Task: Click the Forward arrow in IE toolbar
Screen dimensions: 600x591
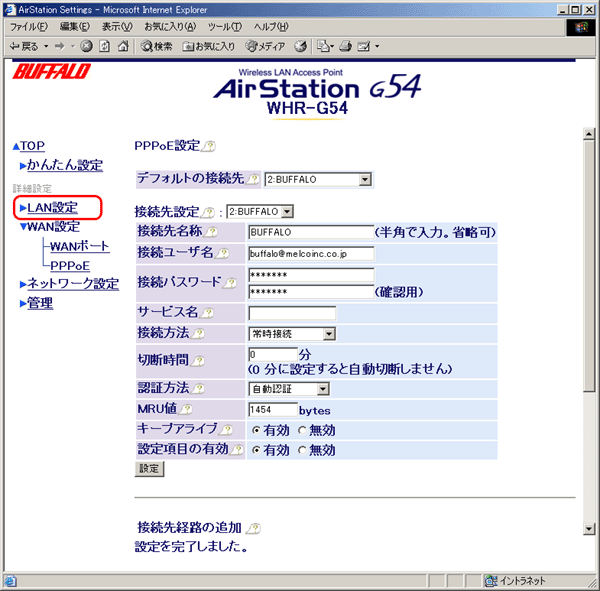Action: [59, 46]
